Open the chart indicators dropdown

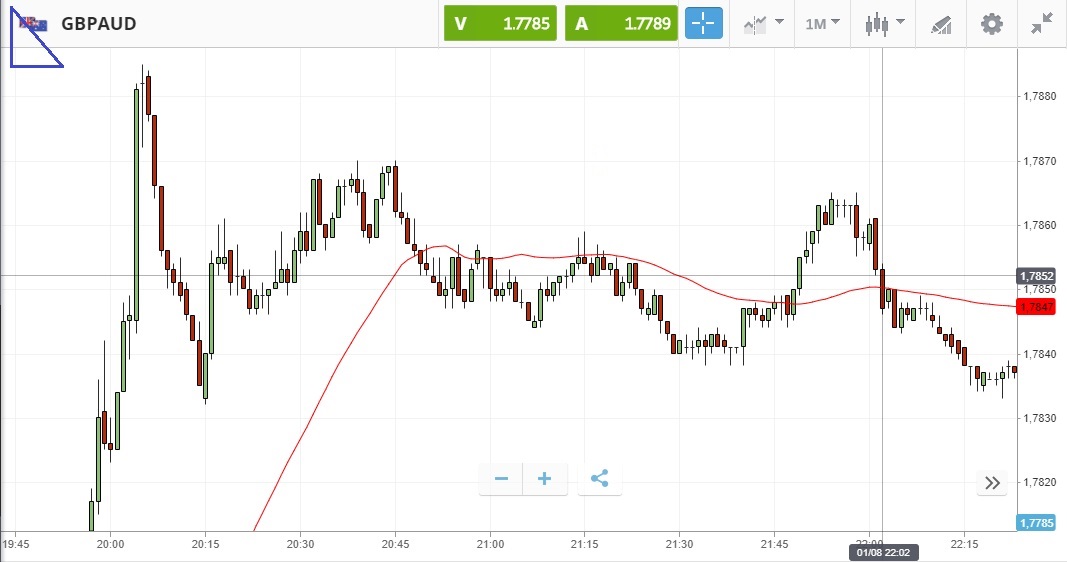click(763, 23)
